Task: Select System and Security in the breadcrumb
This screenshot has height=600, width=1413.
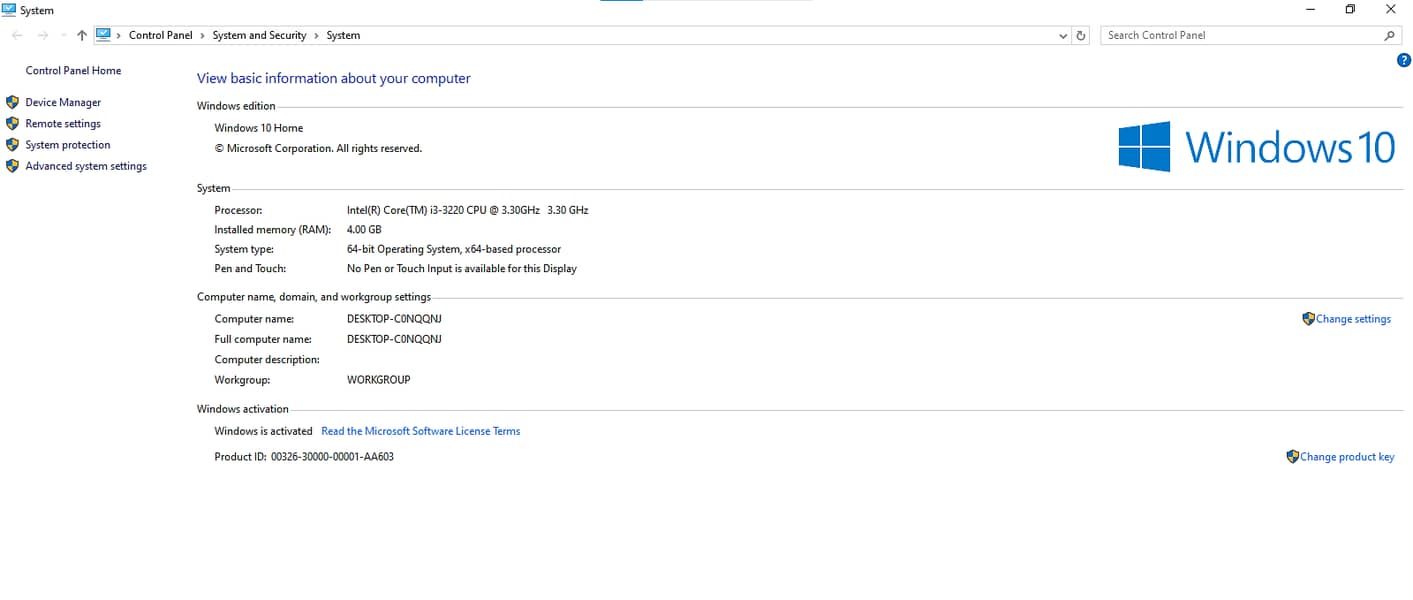Action: pos(259,35)
